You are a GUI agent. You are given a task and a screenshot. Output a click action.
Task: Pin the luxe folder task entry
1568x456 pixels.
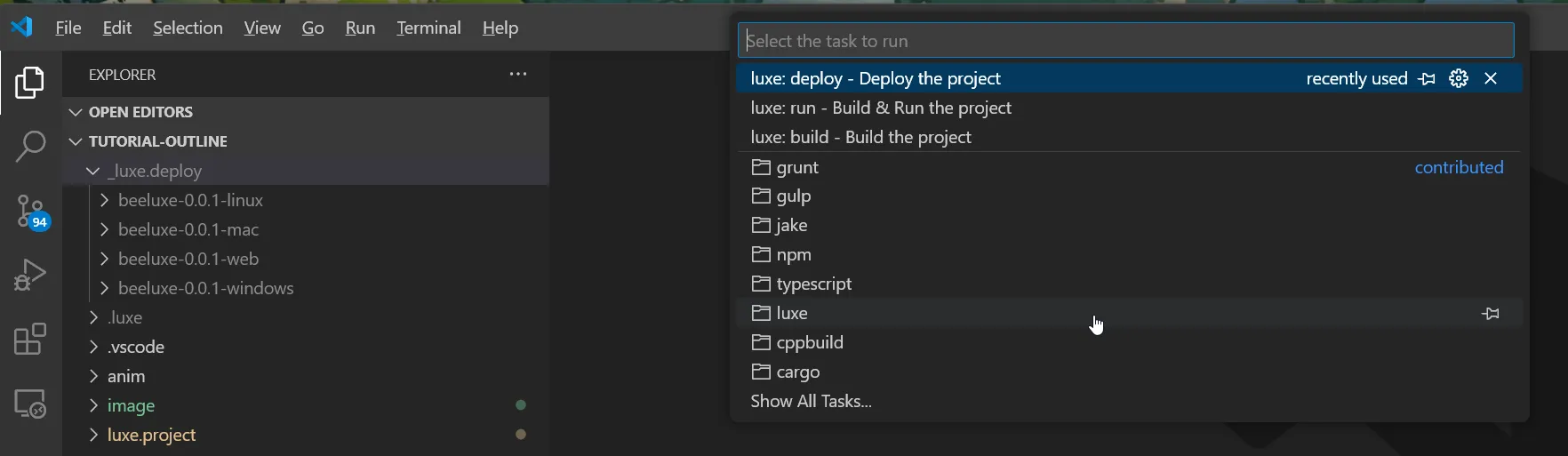(x=1491, y=313)
